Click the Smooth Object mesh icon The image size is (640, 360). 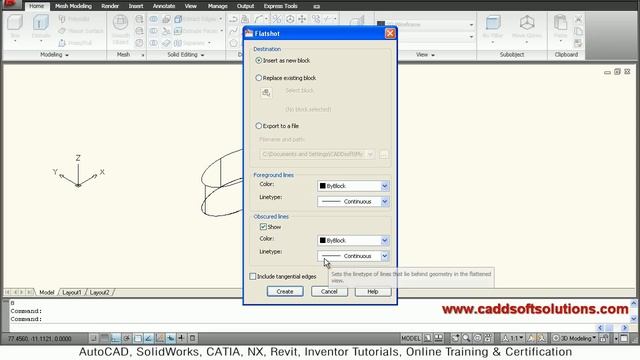[120, 22]
